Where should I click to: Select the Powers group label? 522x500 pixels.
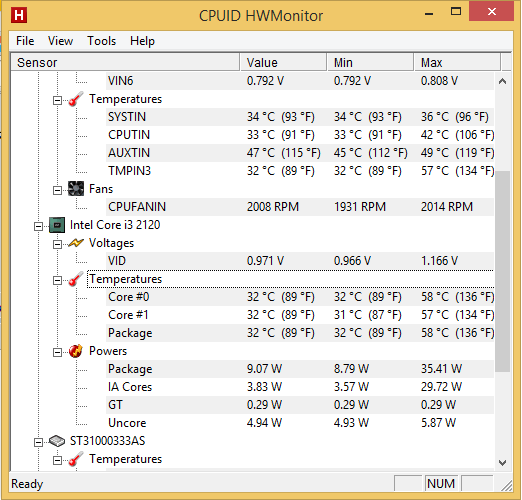pyautogui.click(x=108, y=351)
